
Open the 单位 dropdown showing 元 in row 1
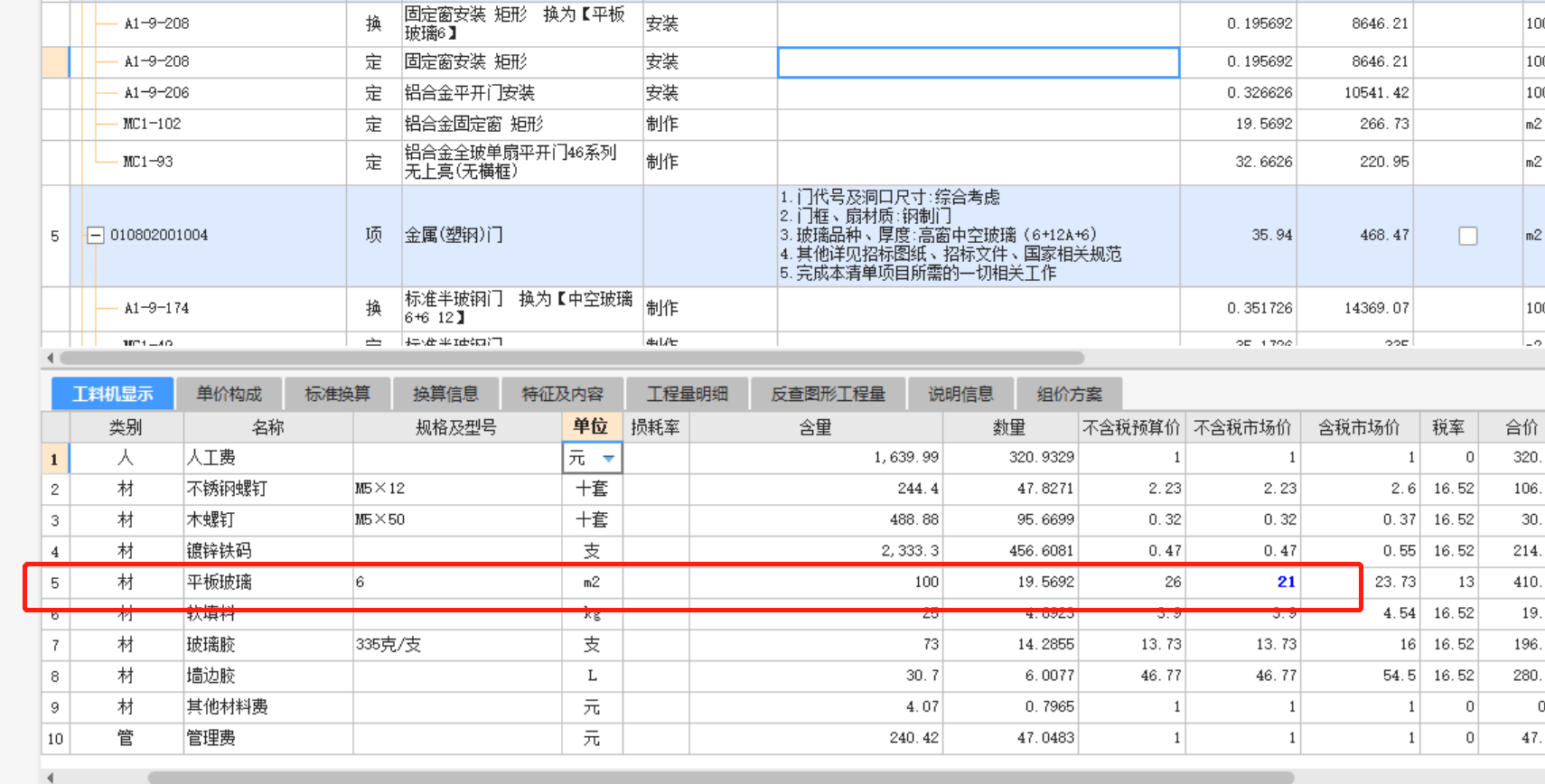tap(609, 459)
